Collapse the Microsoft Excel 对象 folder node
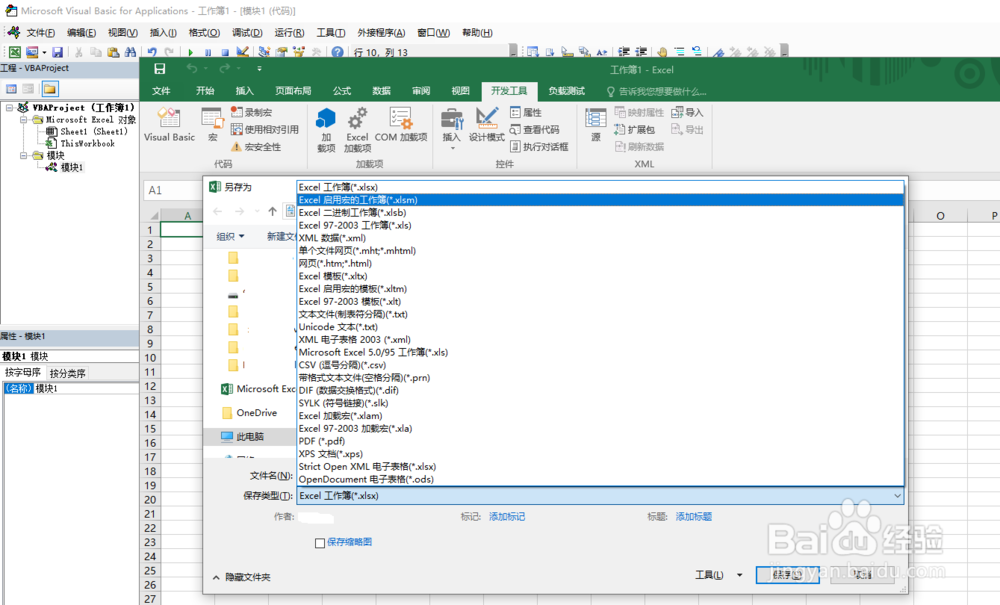 [x=23, y=119]
